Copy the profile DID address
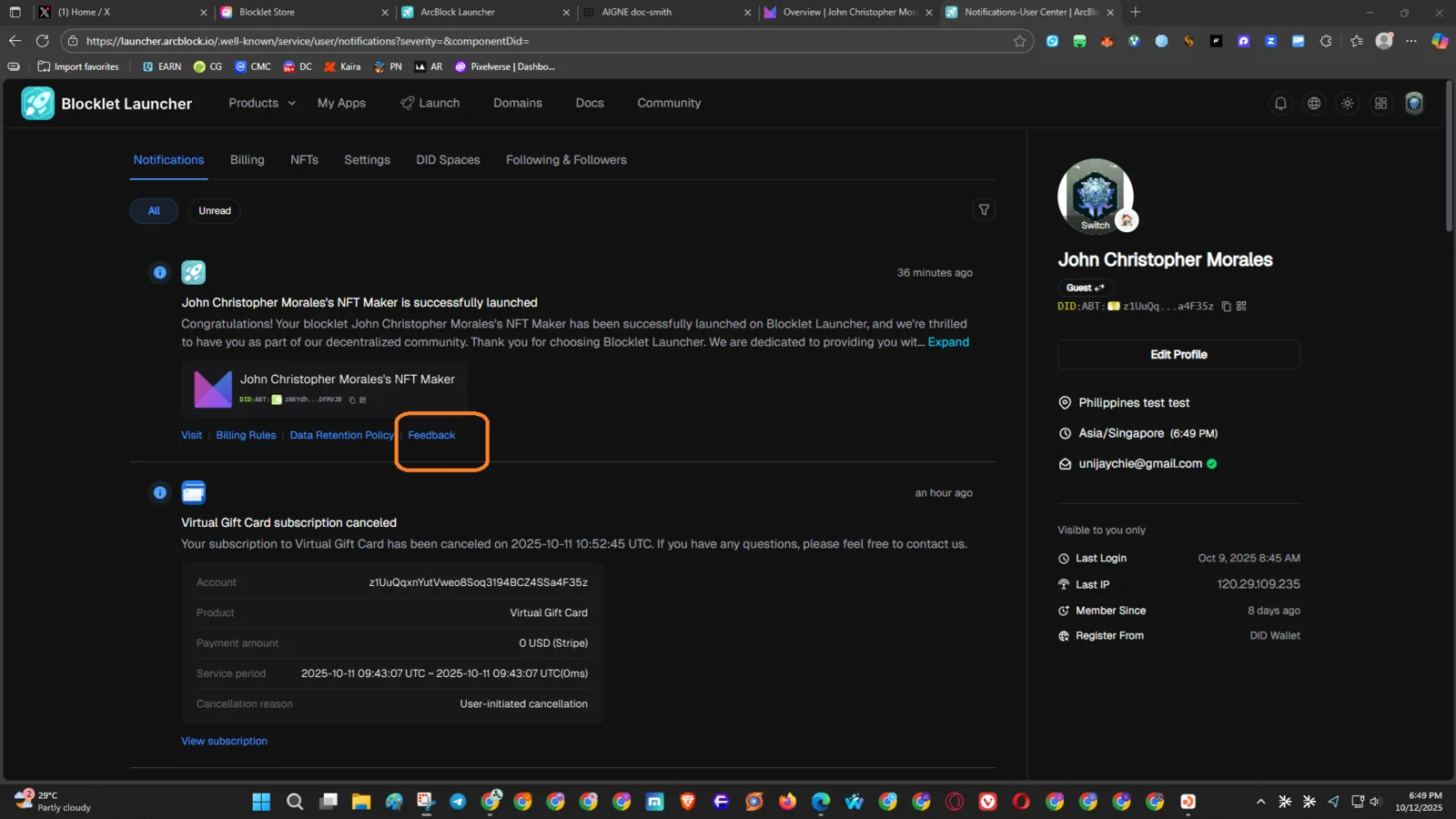This screenshot has height=819, width=1456. (x=1227, y=307)
